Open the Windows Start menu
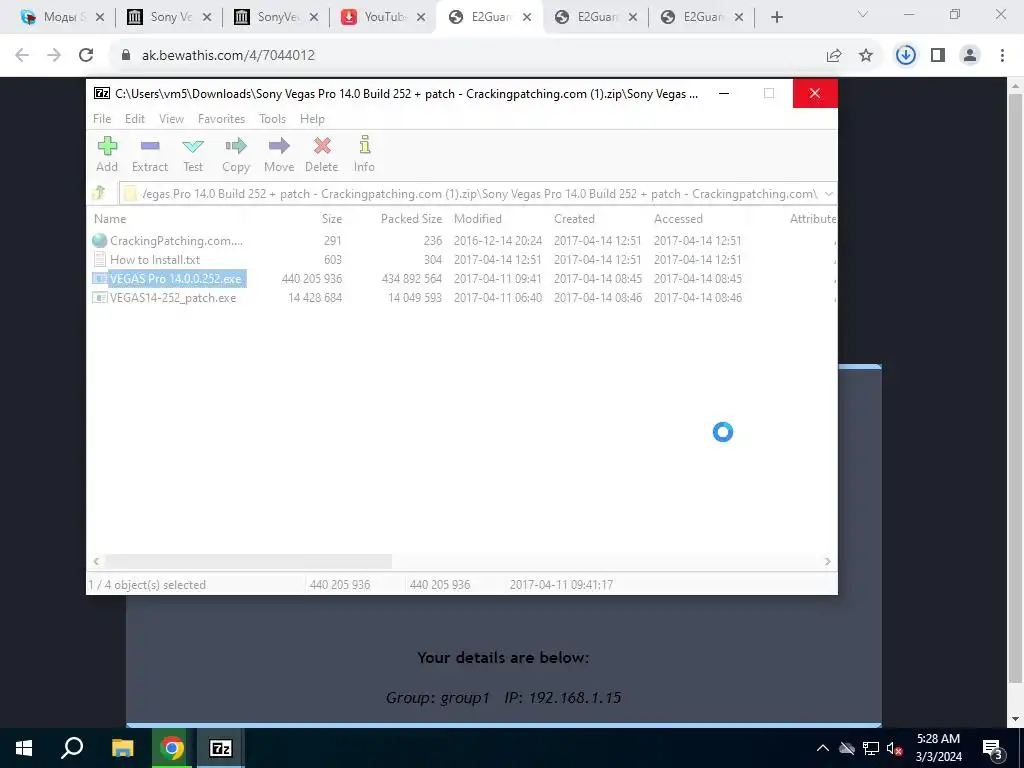The width and height of the screenshot is (1024, 768). [24, 748]
